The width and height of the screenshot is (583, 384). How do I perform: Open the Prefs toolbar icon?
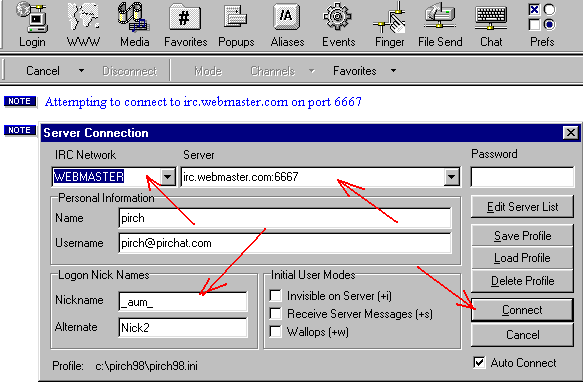coord(542,25)
